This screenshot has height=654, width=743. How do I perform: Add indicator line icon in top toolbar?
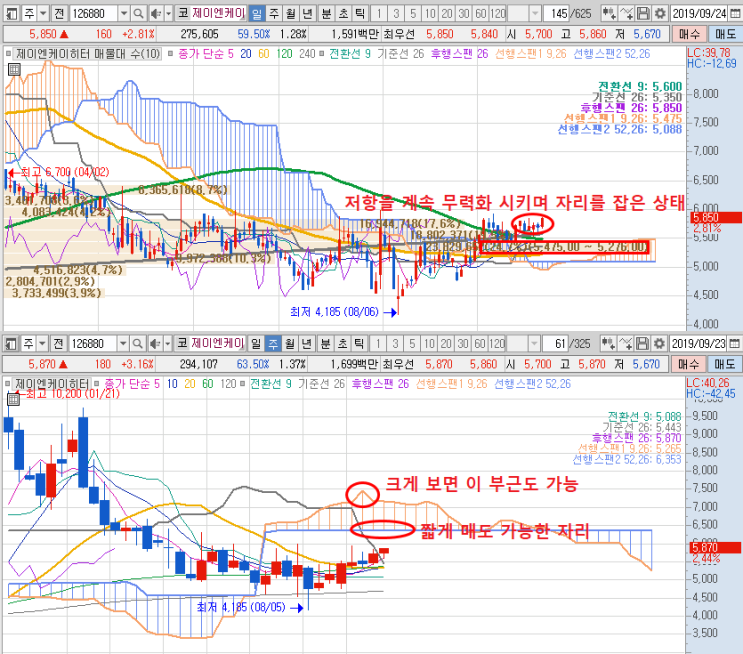coord(626,13)
